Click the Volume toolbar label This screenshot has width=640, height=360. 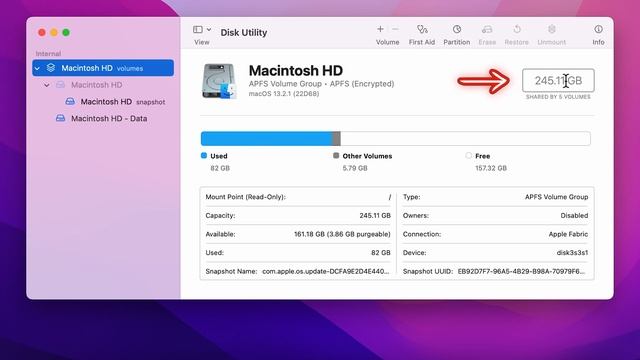point(387,42)
